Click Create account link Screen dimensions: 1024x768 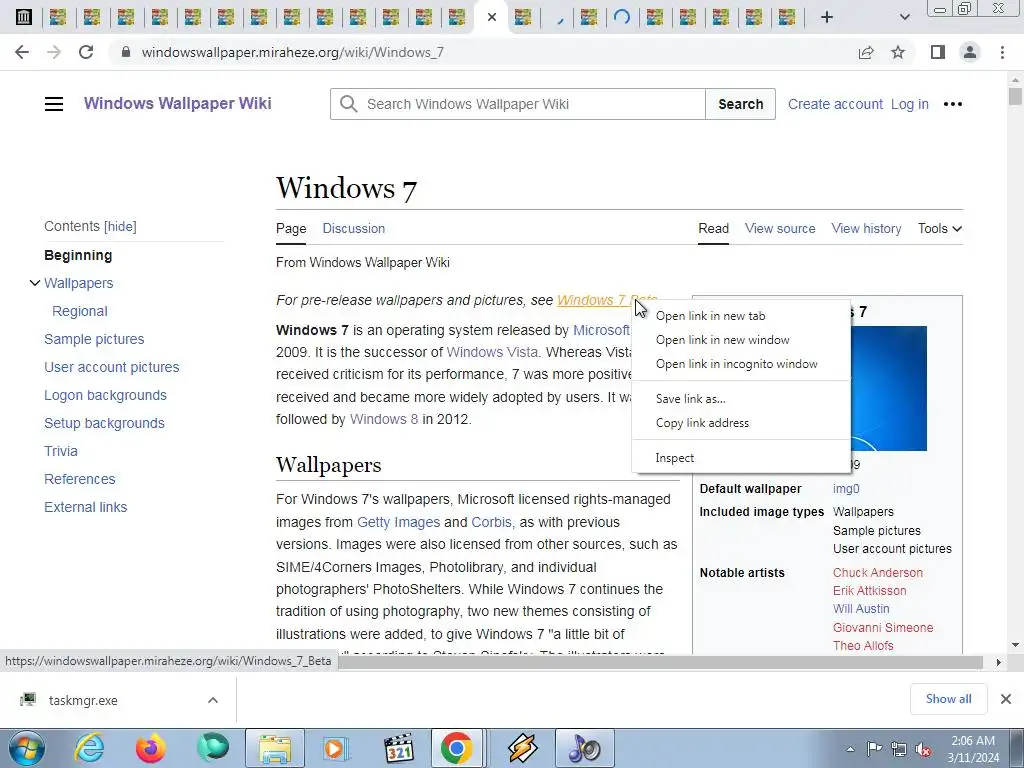tap(835, 104)
